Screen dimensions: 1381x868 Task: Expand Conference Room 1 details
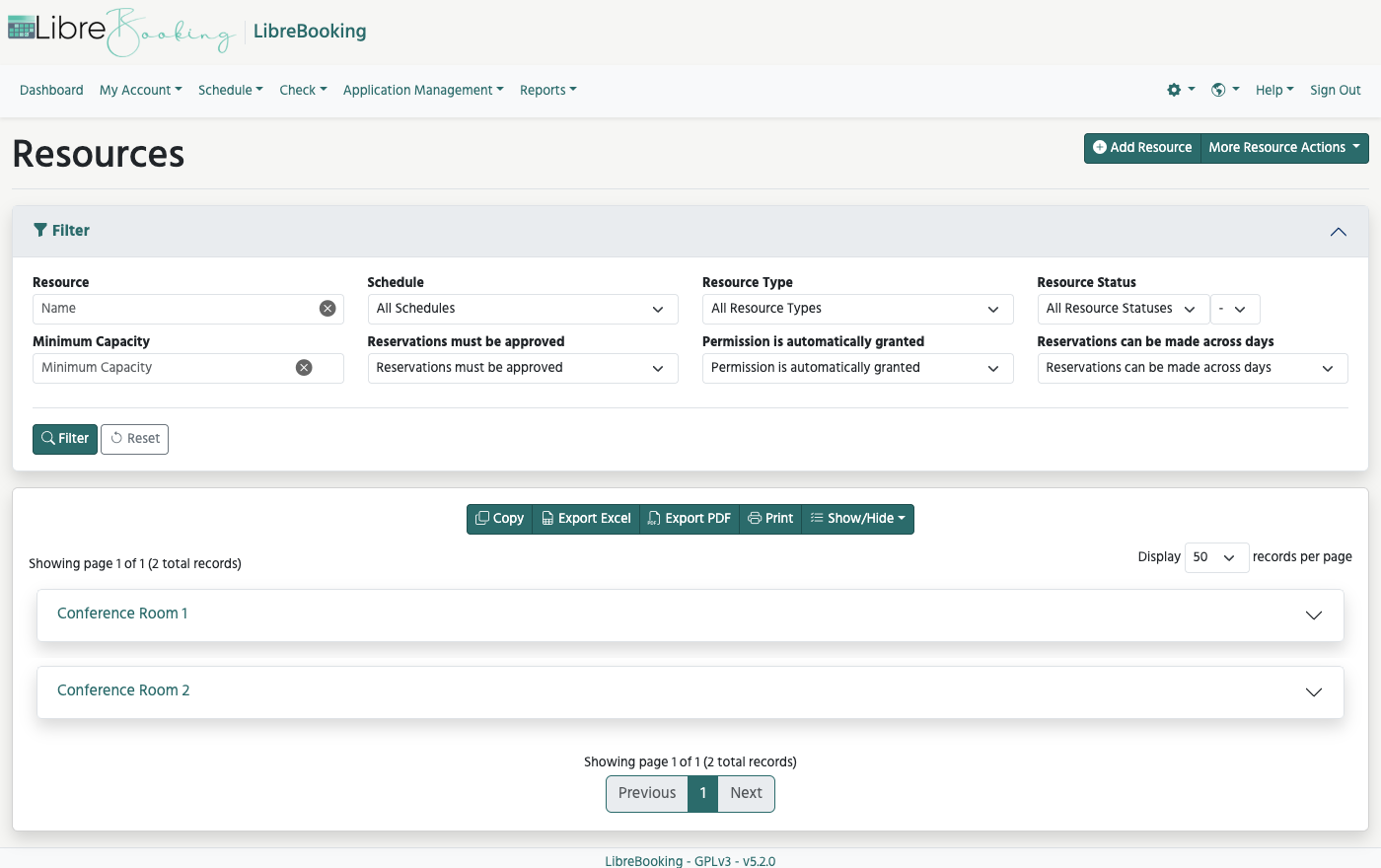pyautogui.click(x=1314, y=615)
